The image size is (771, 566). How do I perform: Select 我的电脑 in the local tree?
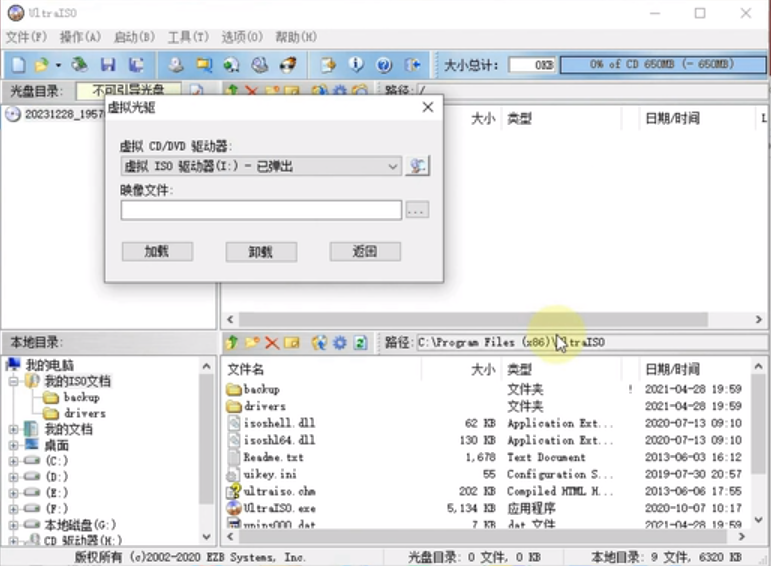50,365
